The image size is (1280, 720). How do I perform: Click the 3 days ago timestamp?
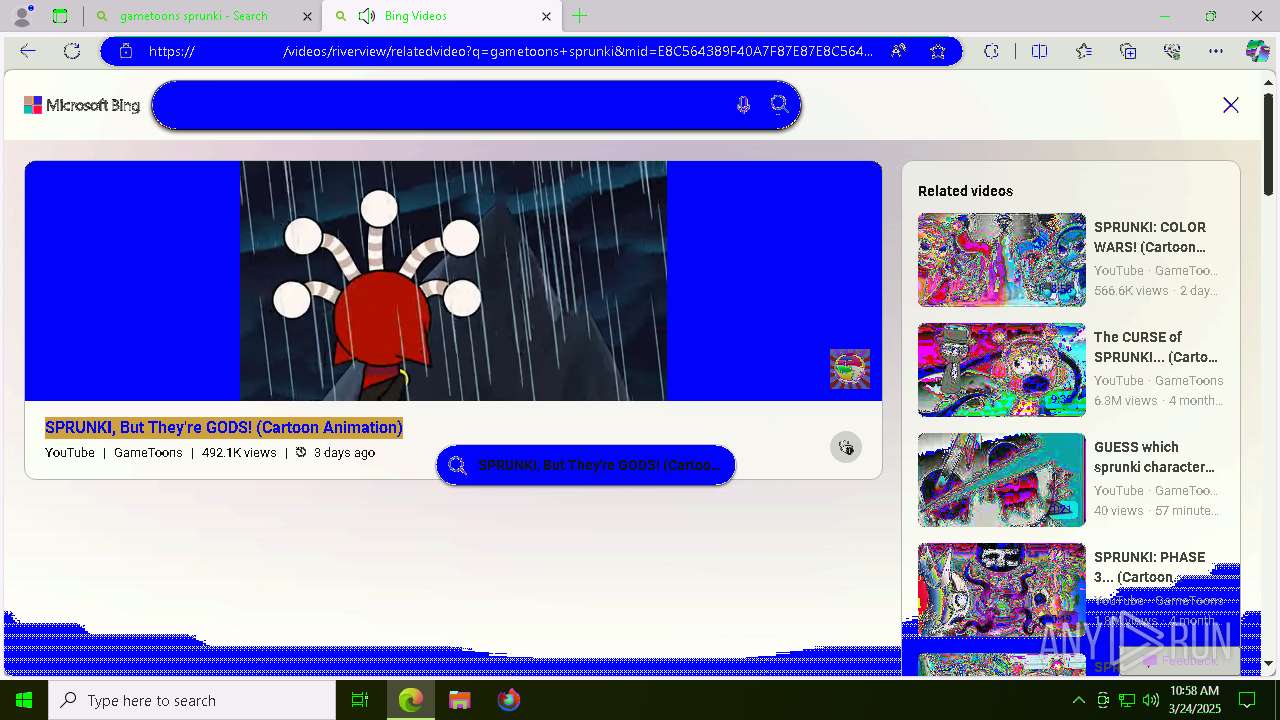coord(344,453)
